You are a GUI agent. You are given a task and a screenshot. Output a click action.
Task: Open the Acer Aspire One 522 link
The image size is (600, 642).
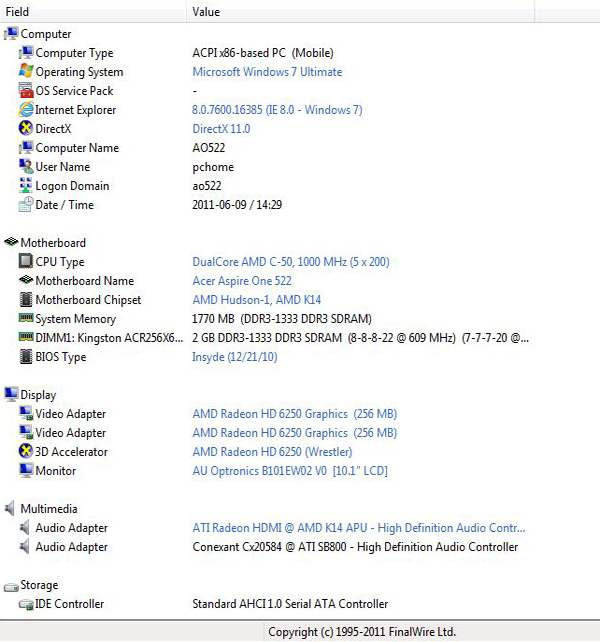[242, 281]
